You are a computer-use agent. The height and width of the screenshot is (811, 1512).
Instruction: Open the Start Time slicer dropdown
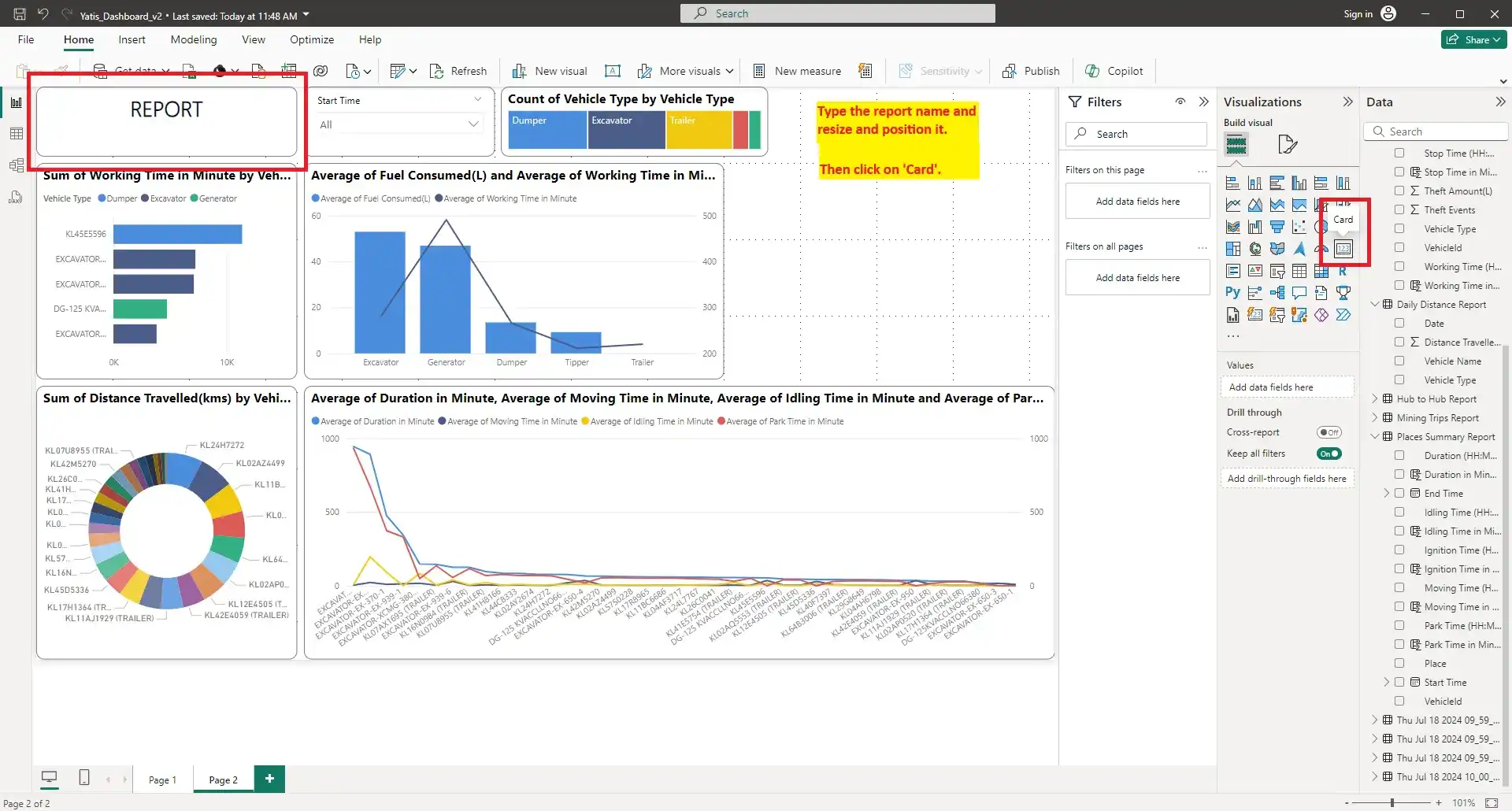click(472, 124)
